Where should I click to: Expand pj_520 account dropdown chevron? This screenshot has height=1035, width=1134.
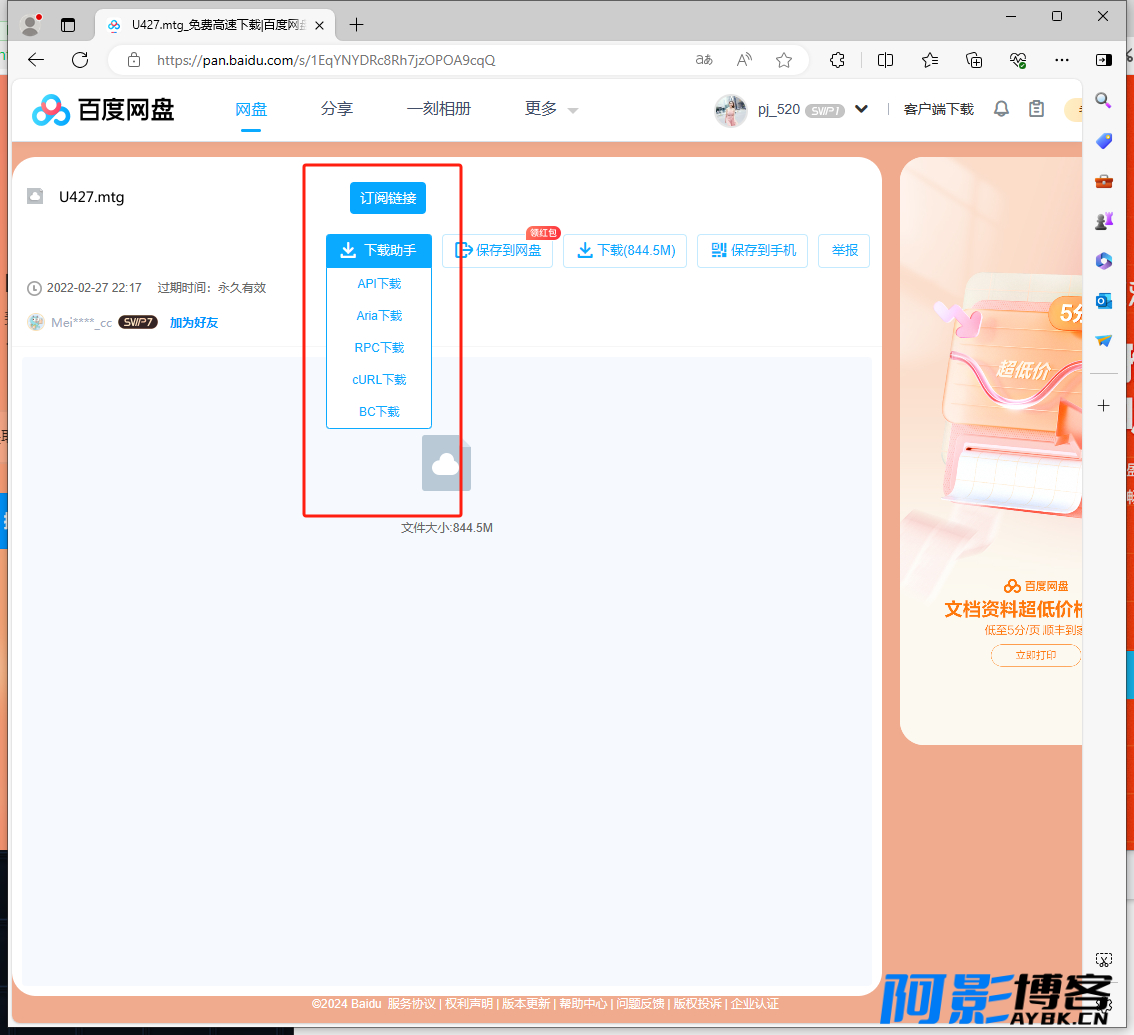861,109
